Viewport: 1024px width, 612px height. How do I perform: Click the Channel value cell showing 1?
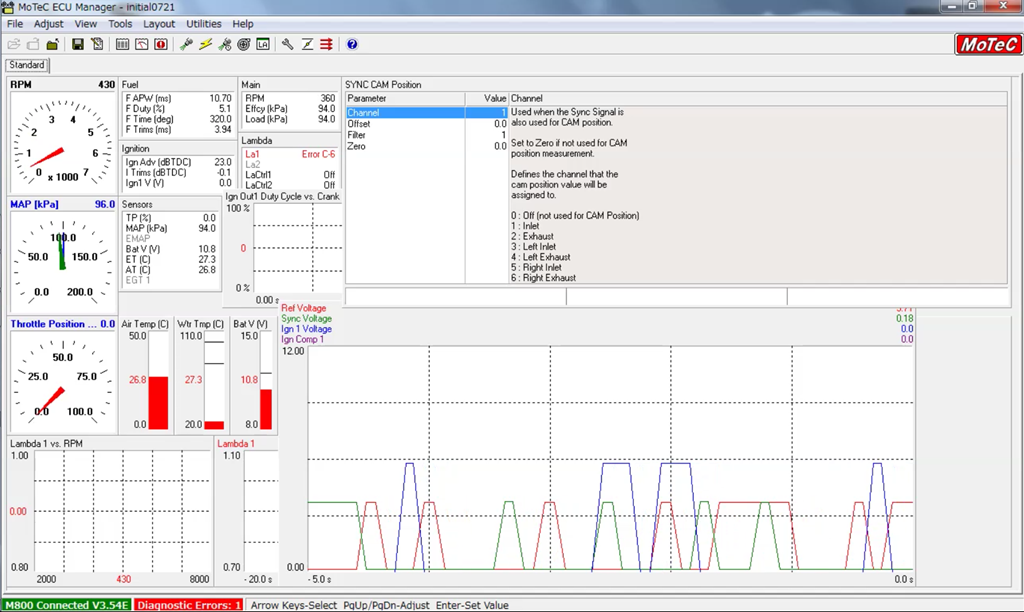pyautogui.click(x=487, y=112)
